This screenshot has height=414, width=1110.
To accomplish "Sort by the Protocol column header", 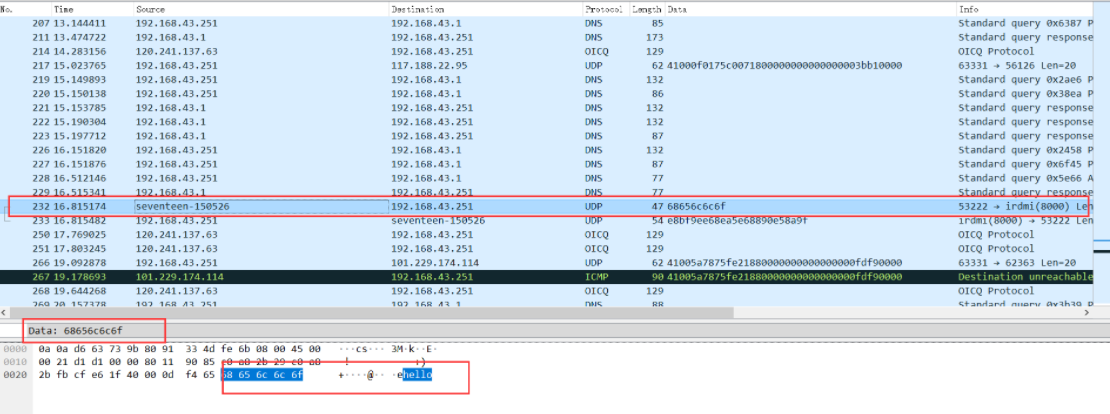I will coord(605,10).
